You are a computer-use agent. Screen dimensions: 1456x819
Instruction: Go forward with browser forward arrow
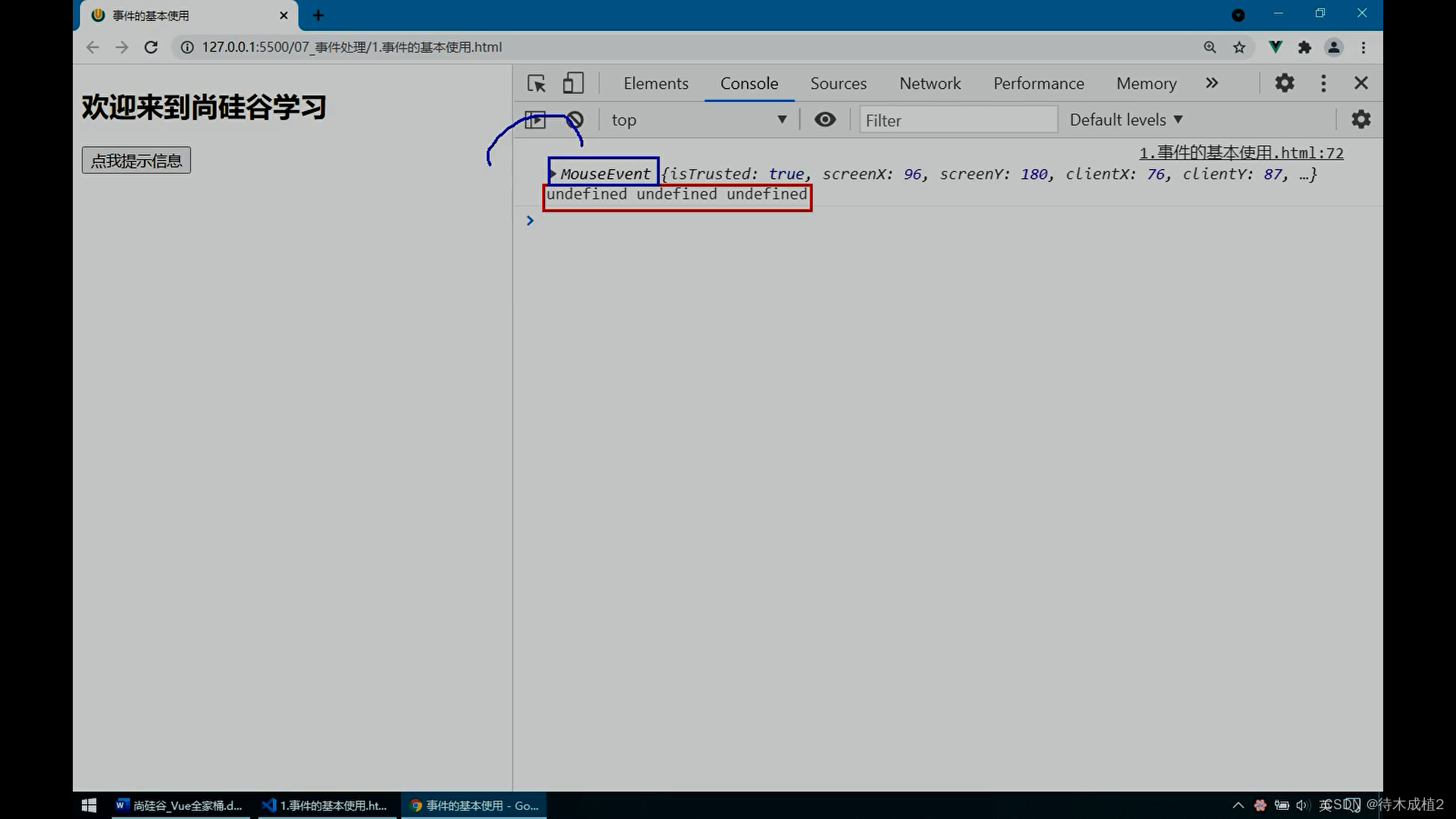click(x=121, y=47)
